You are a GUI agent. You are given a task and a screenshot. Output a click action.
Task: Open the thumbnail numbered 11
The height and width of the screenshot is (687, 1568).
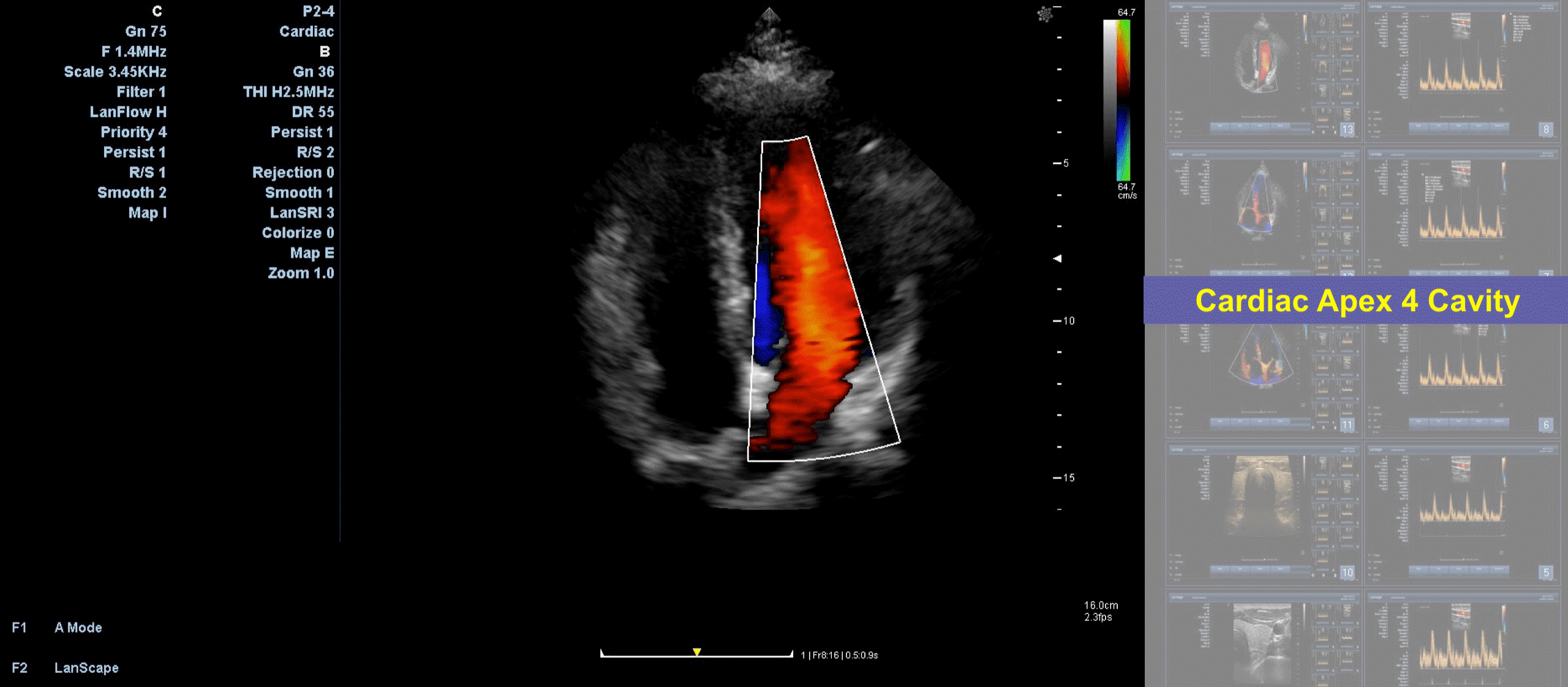tap(1264, 380)
